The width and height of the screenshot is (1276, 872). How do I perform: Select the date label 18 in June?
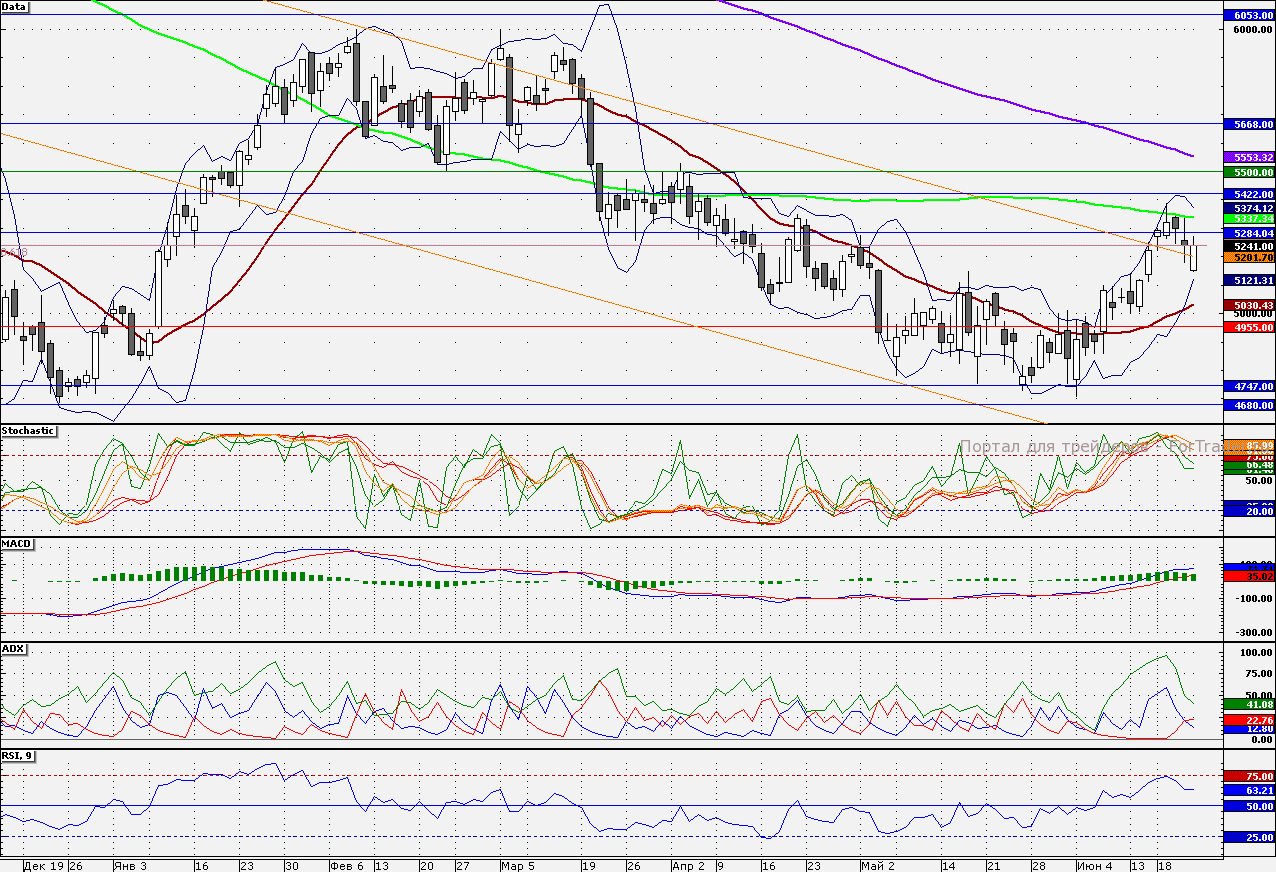(1165, 866)
